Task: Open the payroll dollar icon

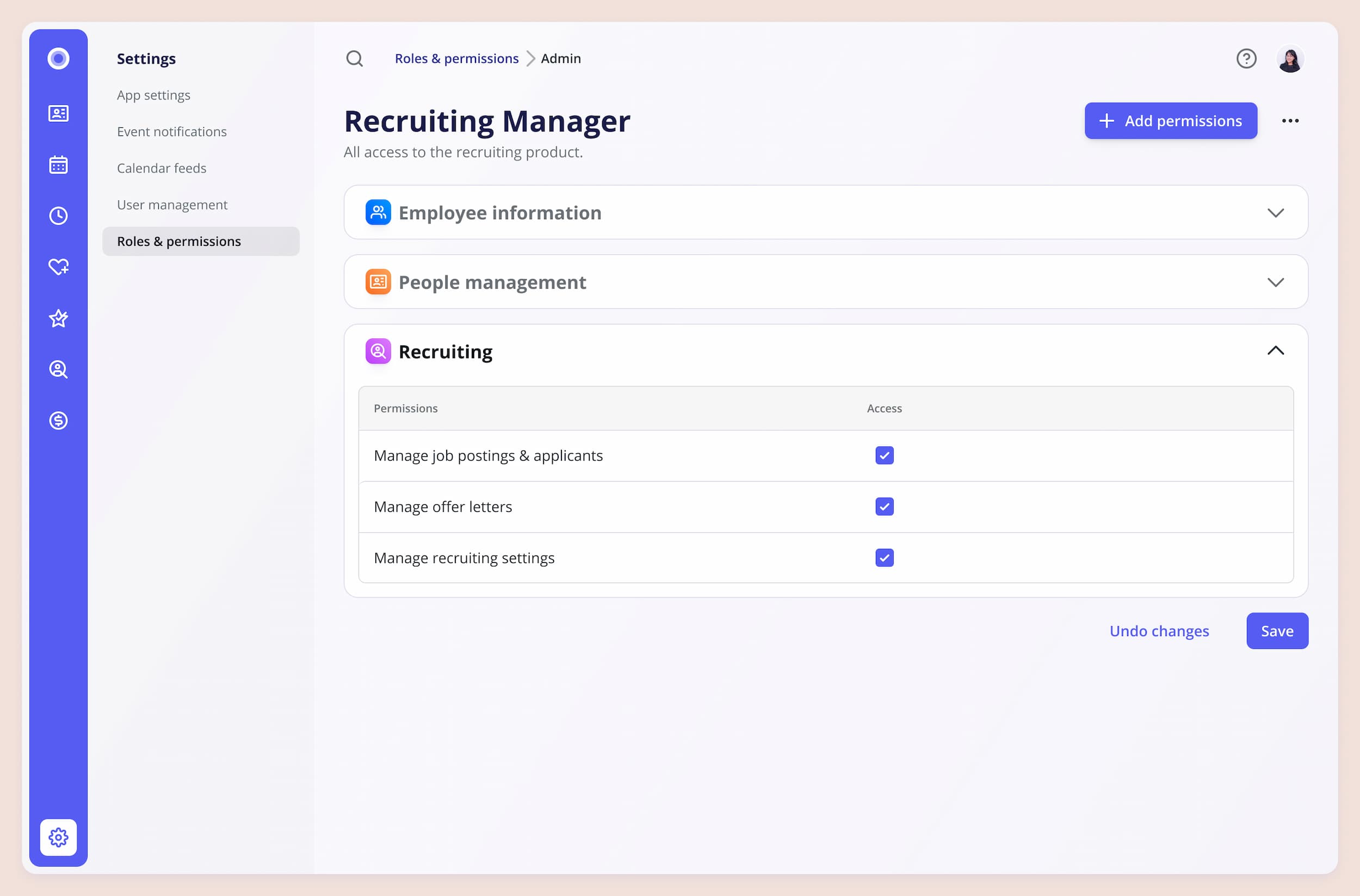Action: click(58, 421)
